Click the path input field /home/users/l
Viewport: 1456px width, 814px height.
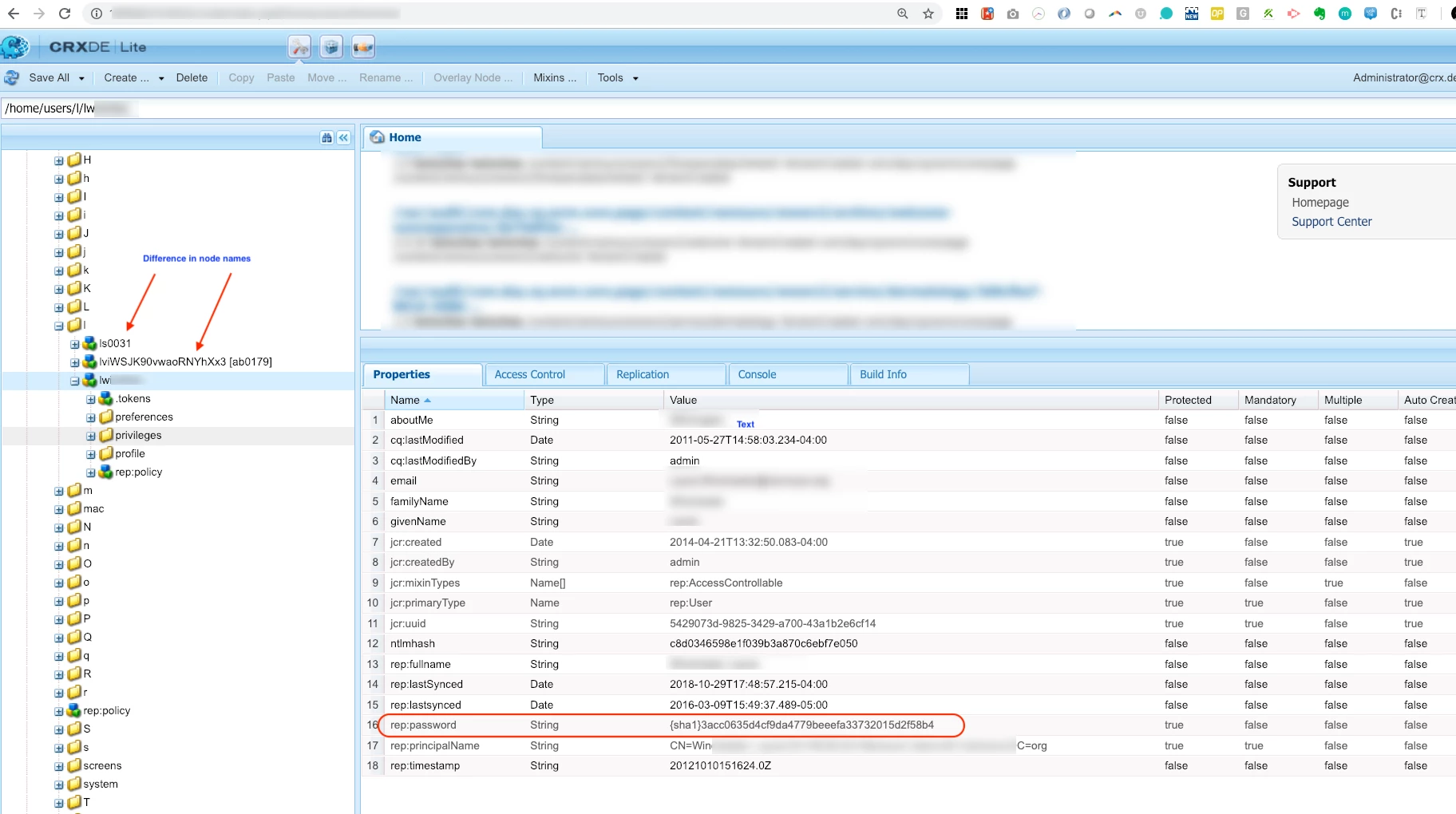728,108
